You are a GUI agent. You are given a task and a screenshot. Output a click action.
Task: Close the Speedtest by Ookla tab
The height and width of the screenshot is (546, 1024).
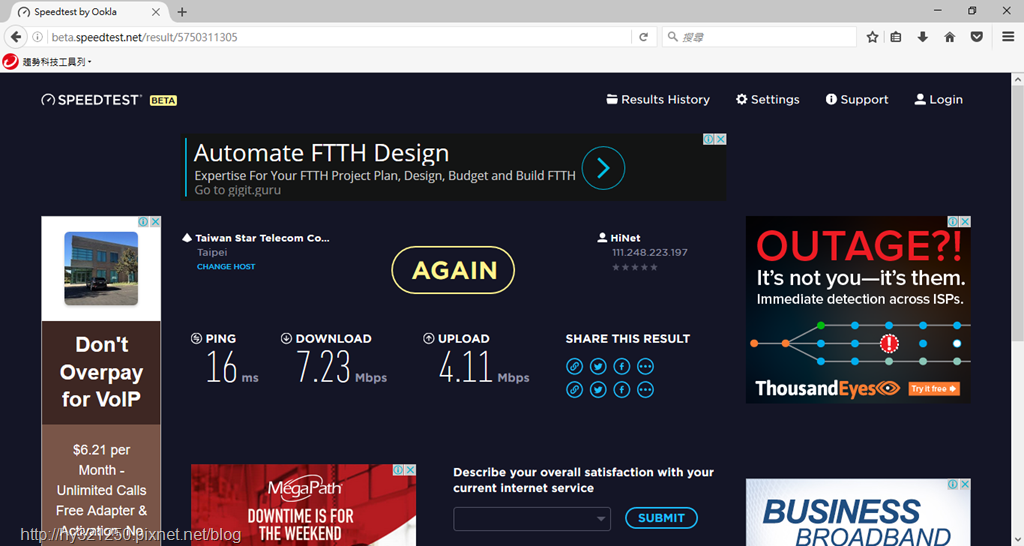pos(155,12)
